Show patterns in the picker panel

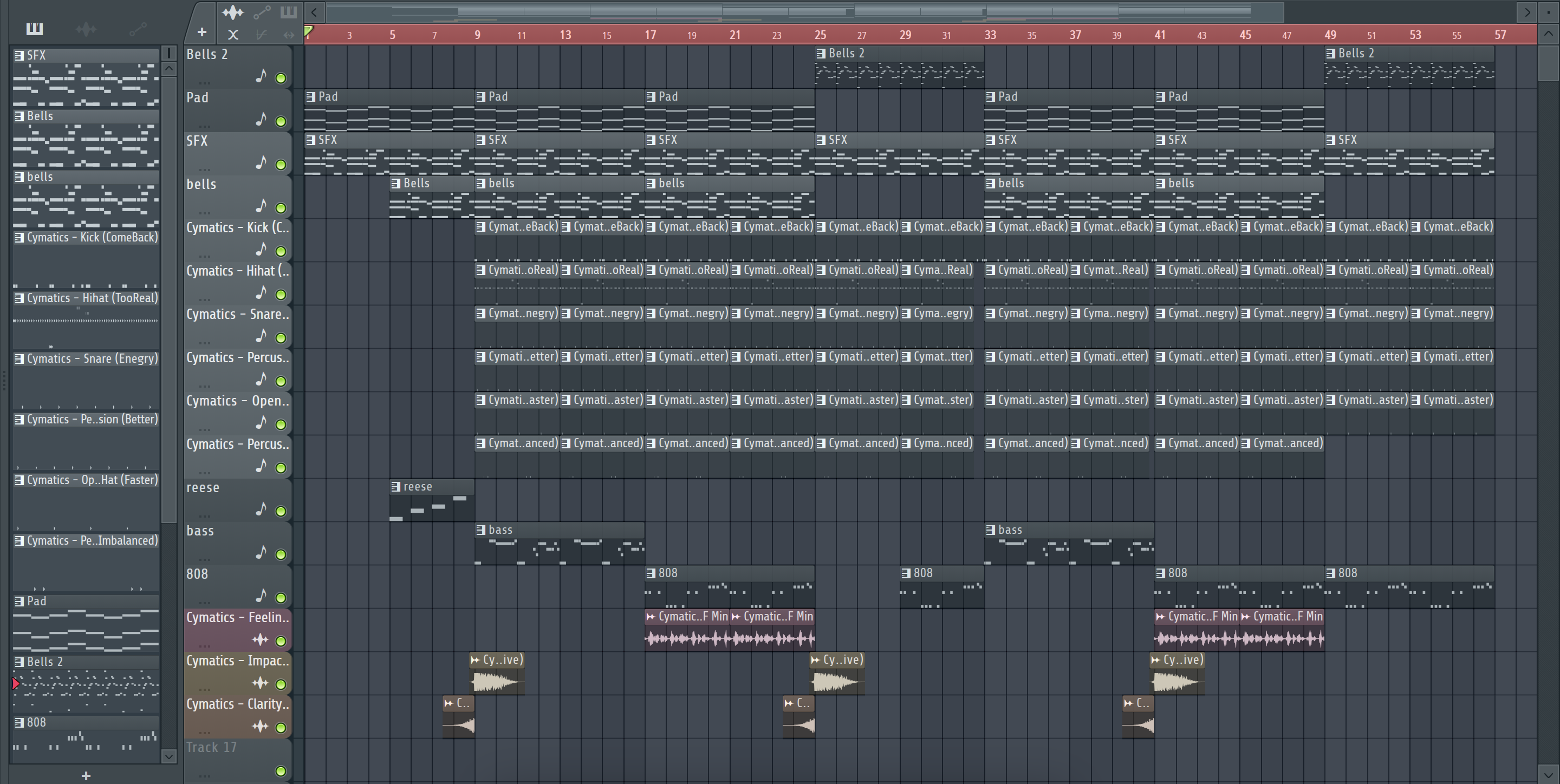(x=35, y=29)
